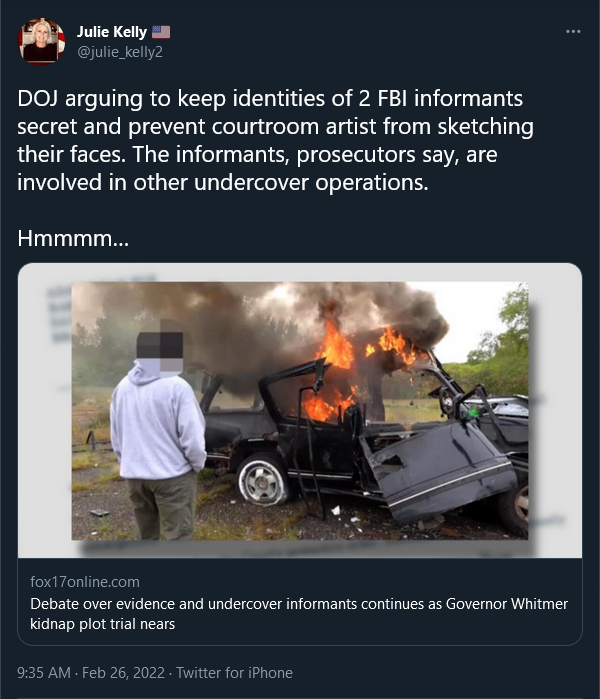Select the person in the gray hoodie
The image size is (600, 699).
tap(158, 430)
